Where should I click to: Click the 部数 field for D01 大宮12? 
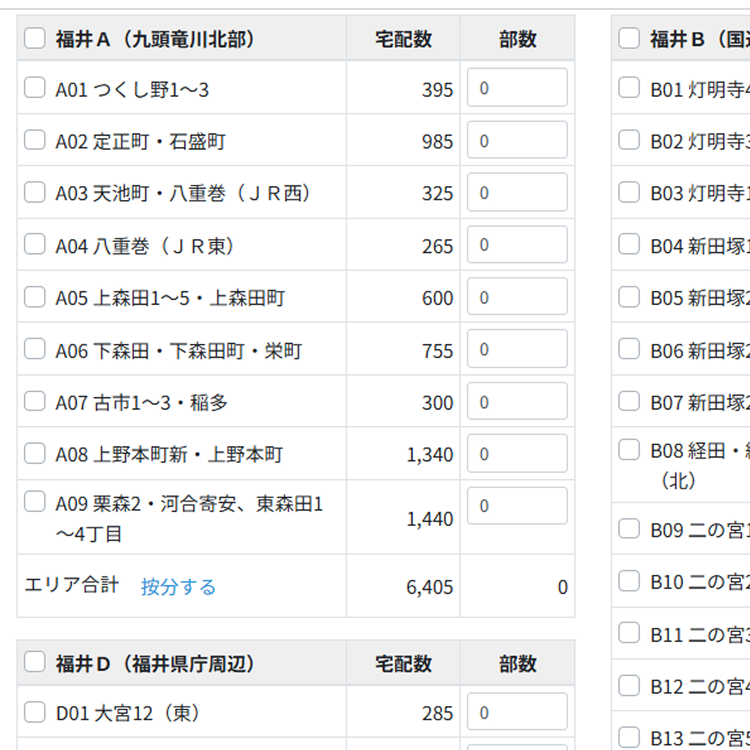pos(517,712)
